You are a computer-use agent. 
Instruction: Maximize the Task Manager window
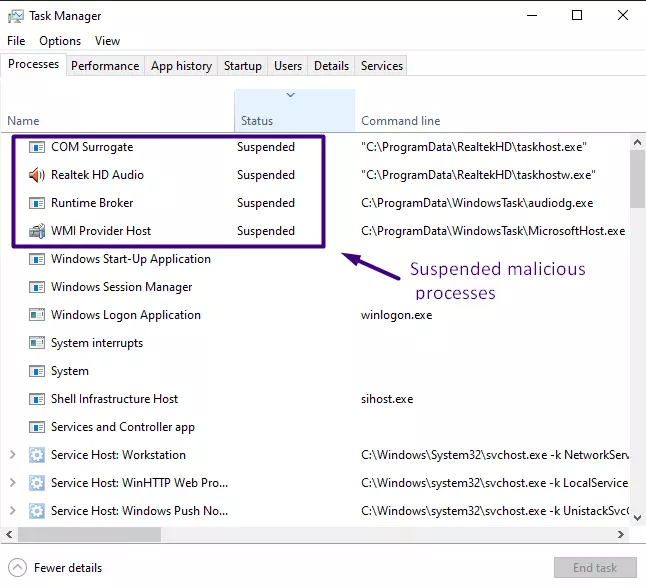(577, 16)
